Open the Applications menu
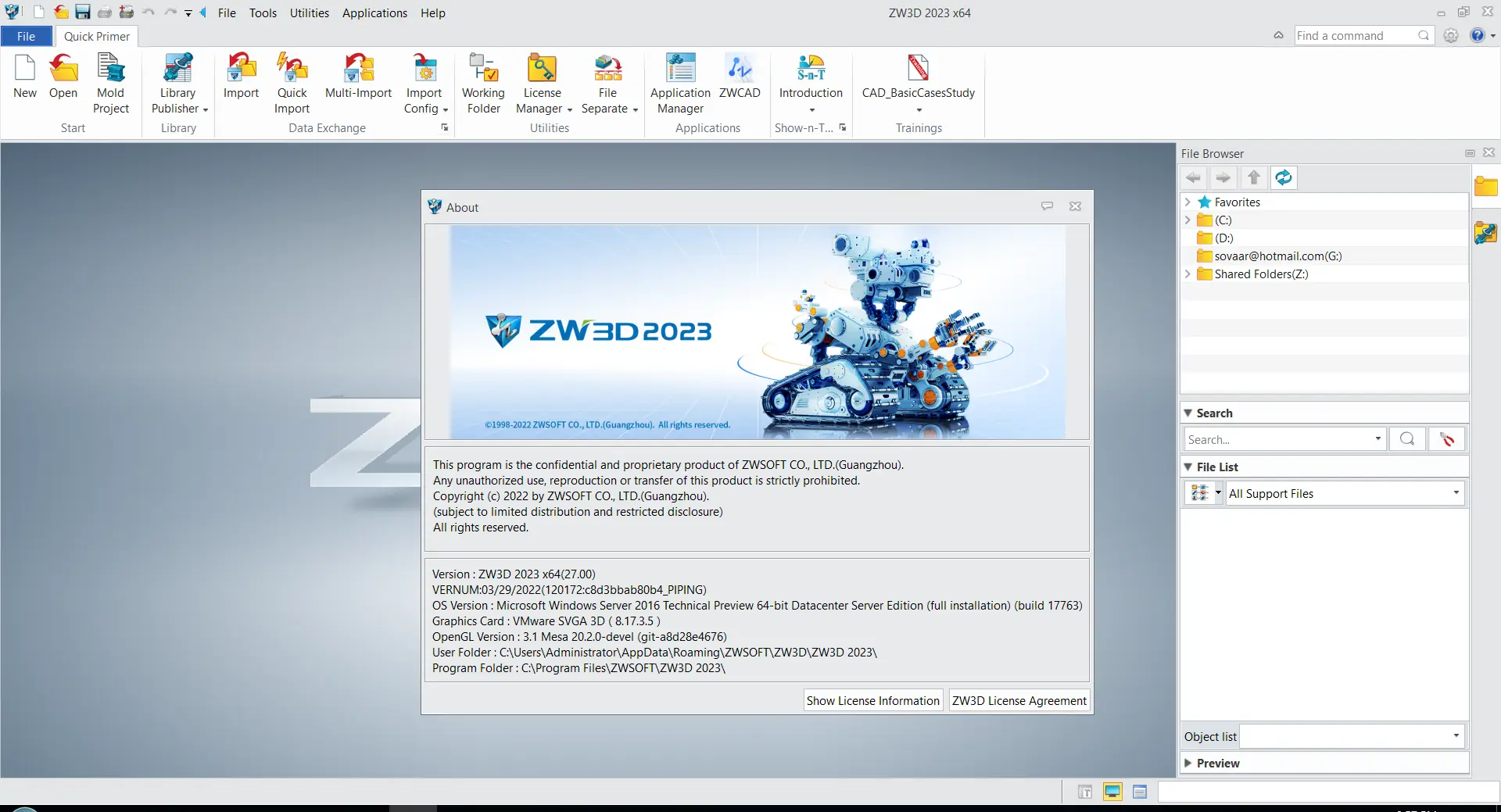Screen dimensions: 1501x812 point(374,13)
